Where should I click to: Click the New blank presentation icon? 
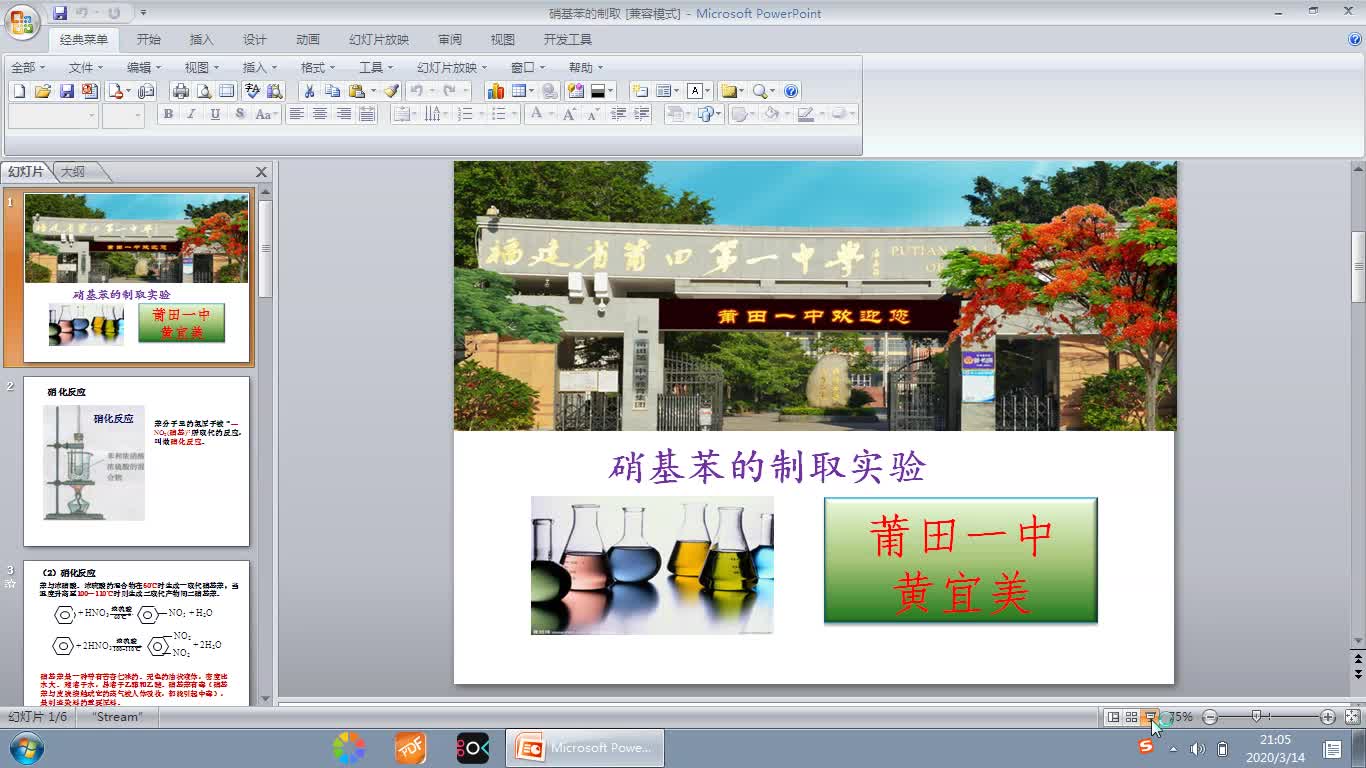tap(18, 91)
